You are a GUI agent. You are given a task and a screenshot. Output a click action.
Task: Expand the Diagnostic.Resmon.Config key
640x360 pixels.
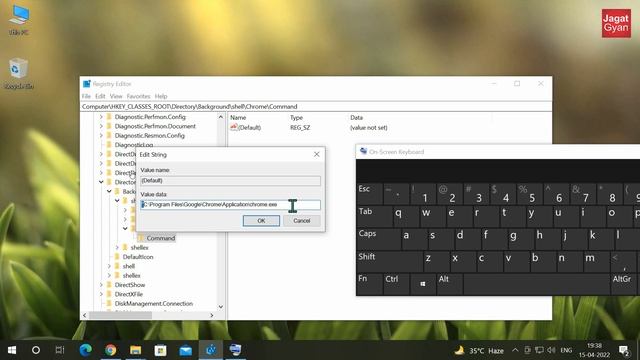[x=101, y=136]
